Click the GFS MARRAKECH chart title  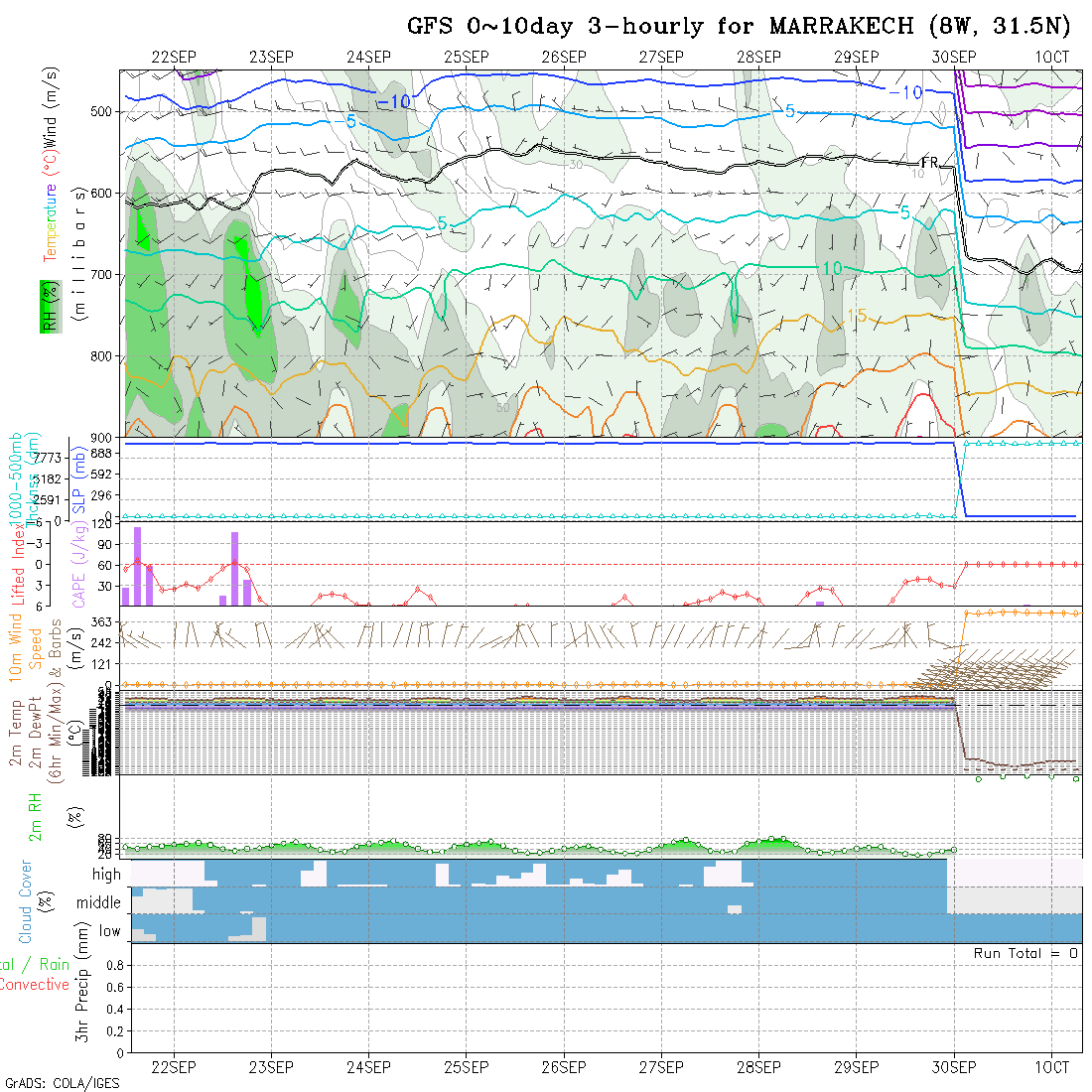tap(740, 26)
